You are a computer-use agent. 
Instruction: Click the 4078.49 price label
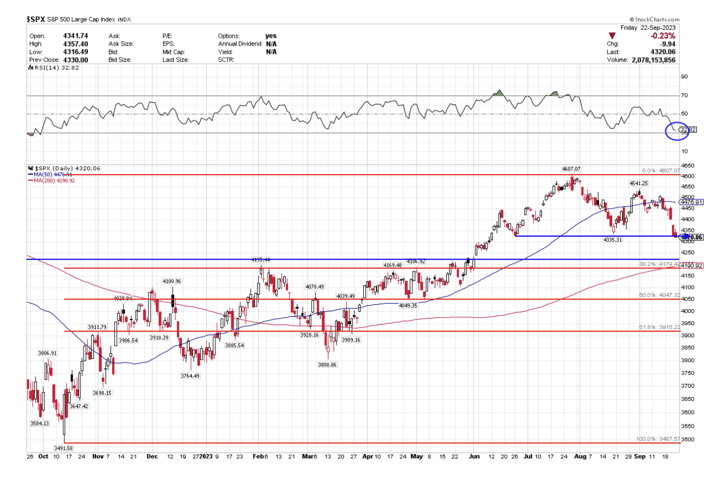click(x=315, y=287)
